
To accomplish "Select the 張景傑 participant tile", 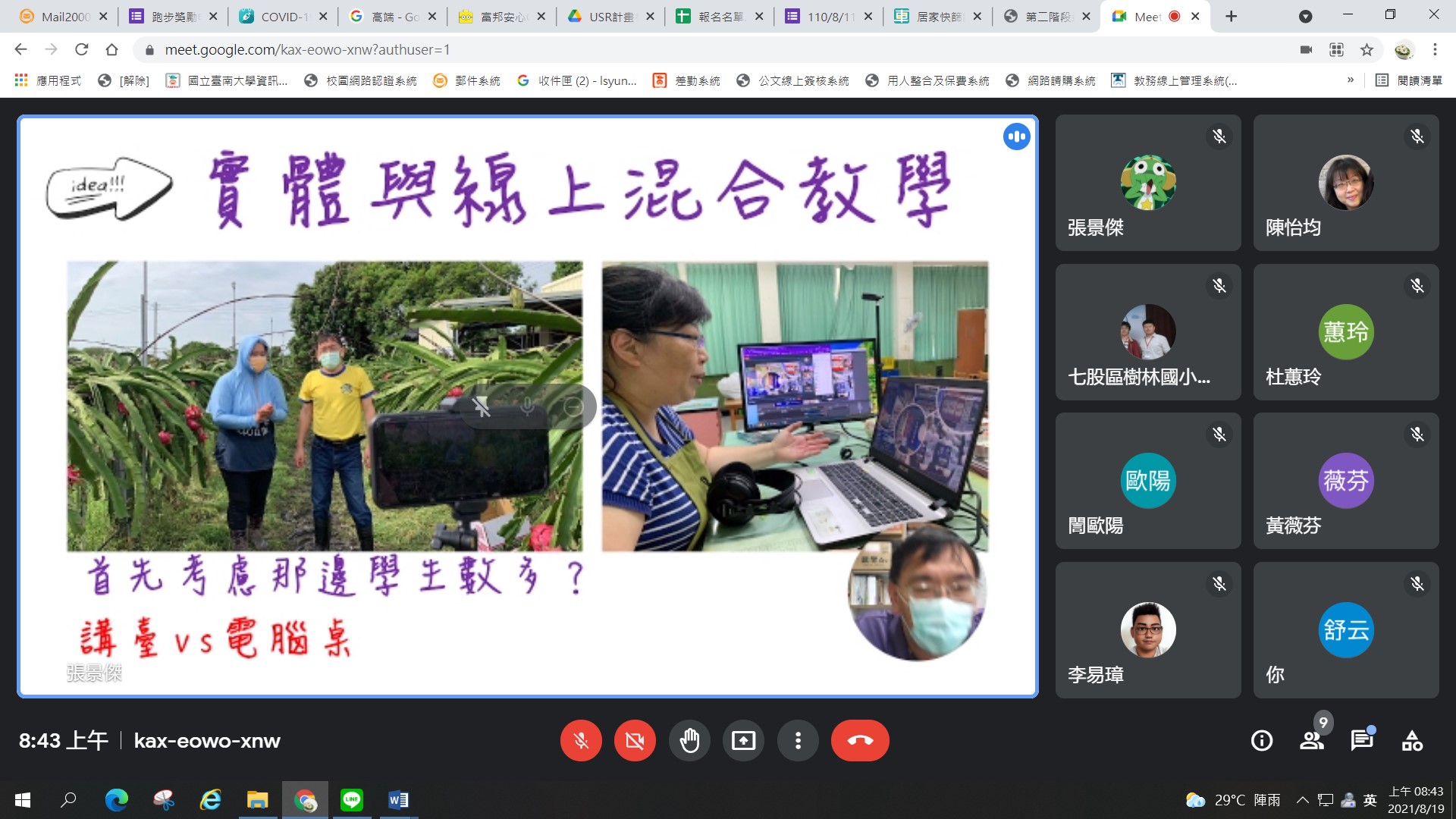I will click(x=1148, y=183).
